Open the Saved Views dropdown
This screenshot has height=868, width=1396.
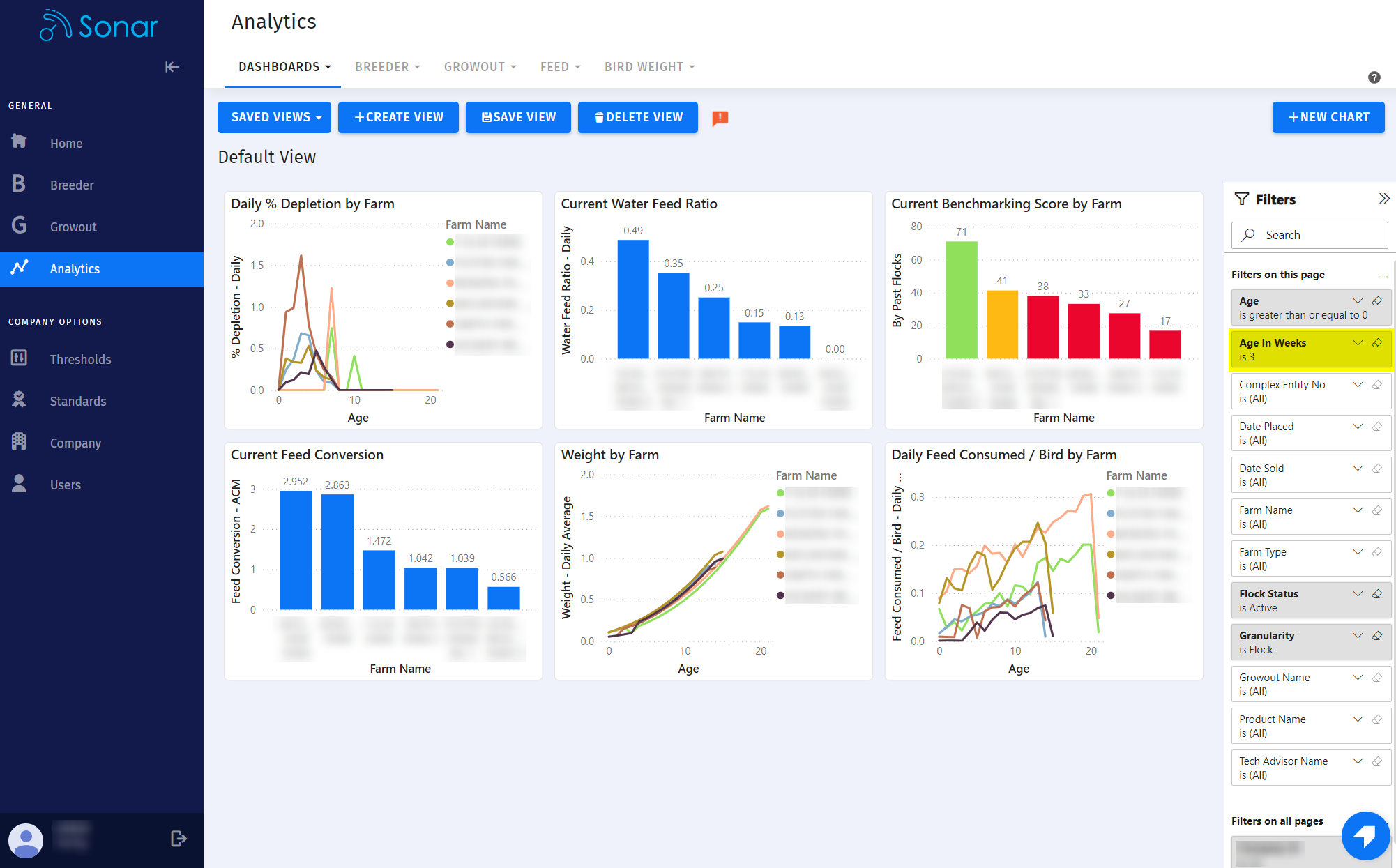[x=275, y=117]
